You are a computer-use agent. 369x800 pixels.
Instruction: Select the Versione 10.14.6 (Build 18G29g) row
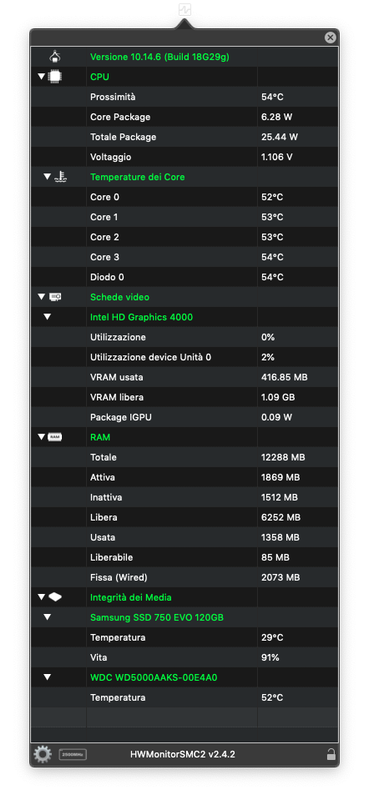tap(185, 57)
